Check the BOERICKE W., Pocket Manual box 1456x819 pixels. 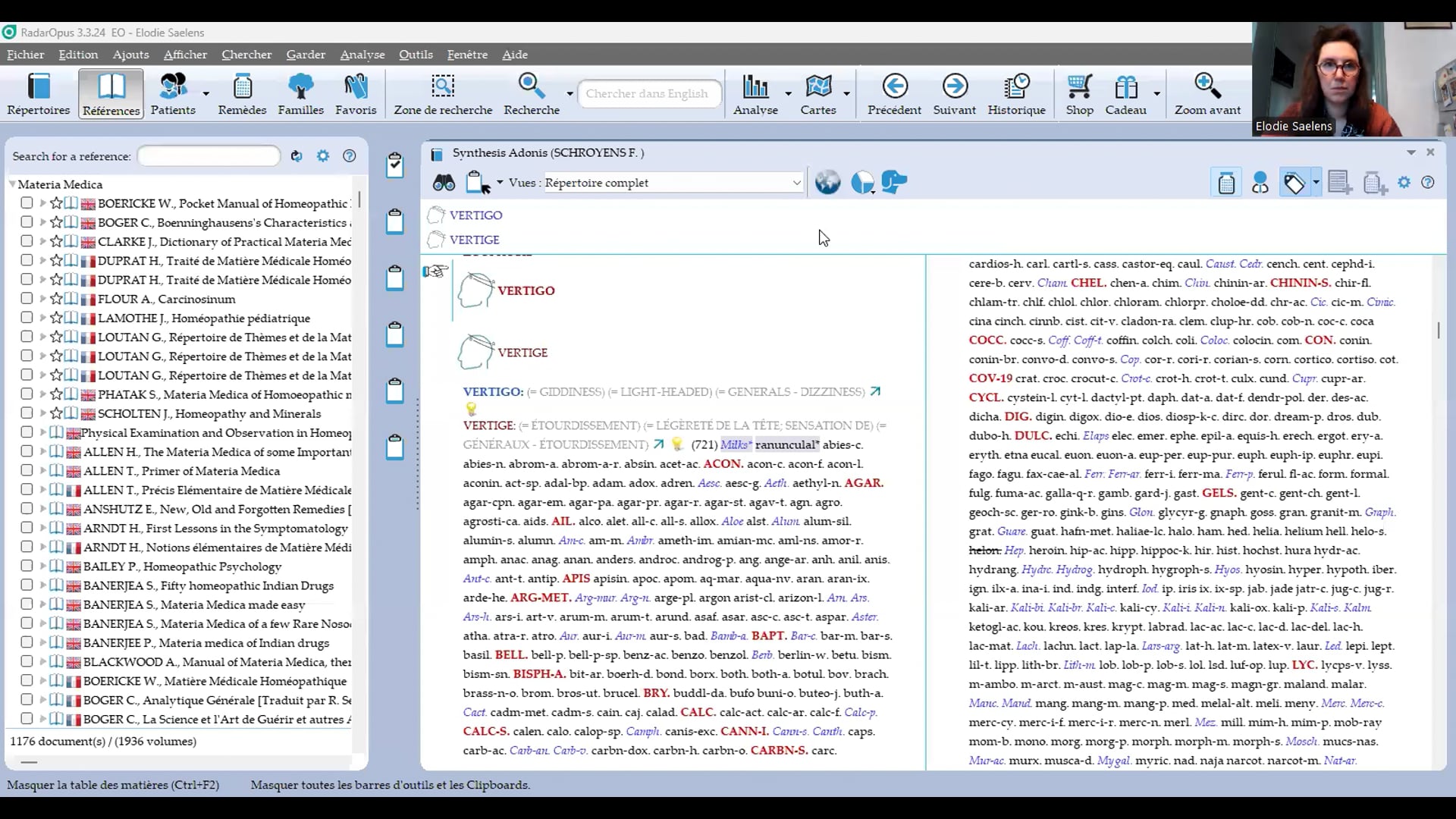coord(27,203)
